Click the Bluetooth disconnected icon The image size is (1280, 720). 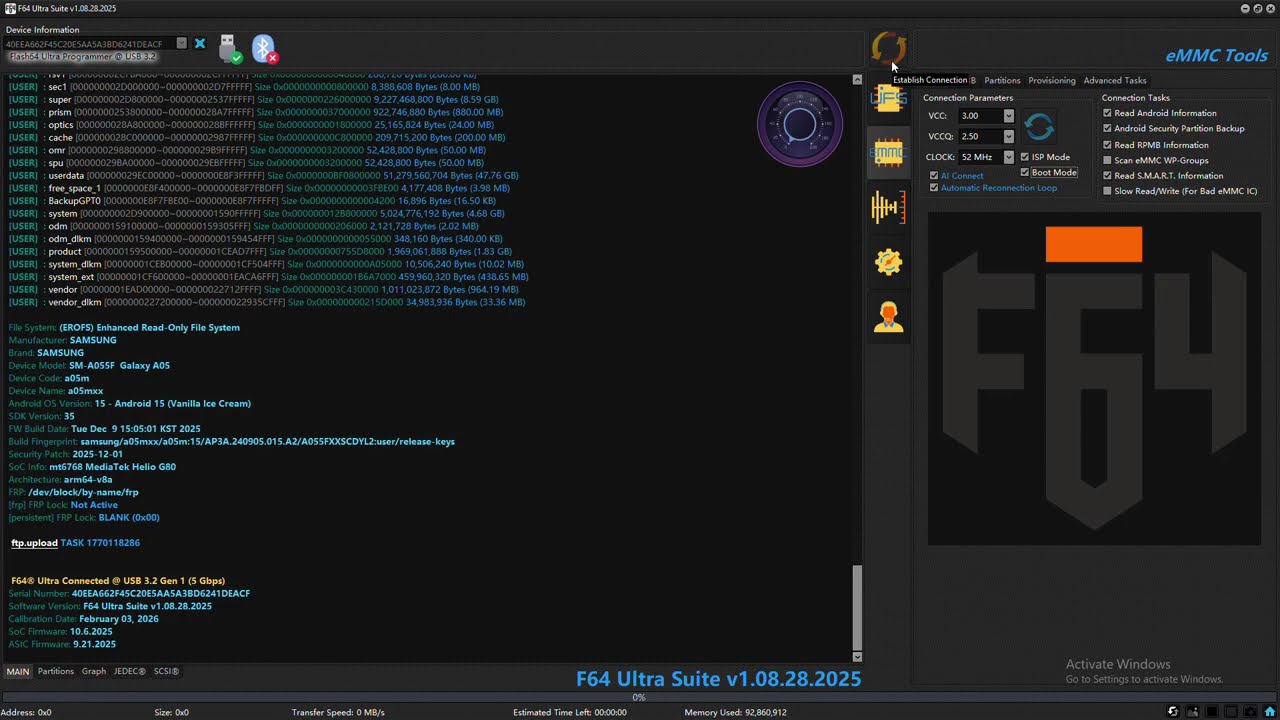[x=264, y=48]
